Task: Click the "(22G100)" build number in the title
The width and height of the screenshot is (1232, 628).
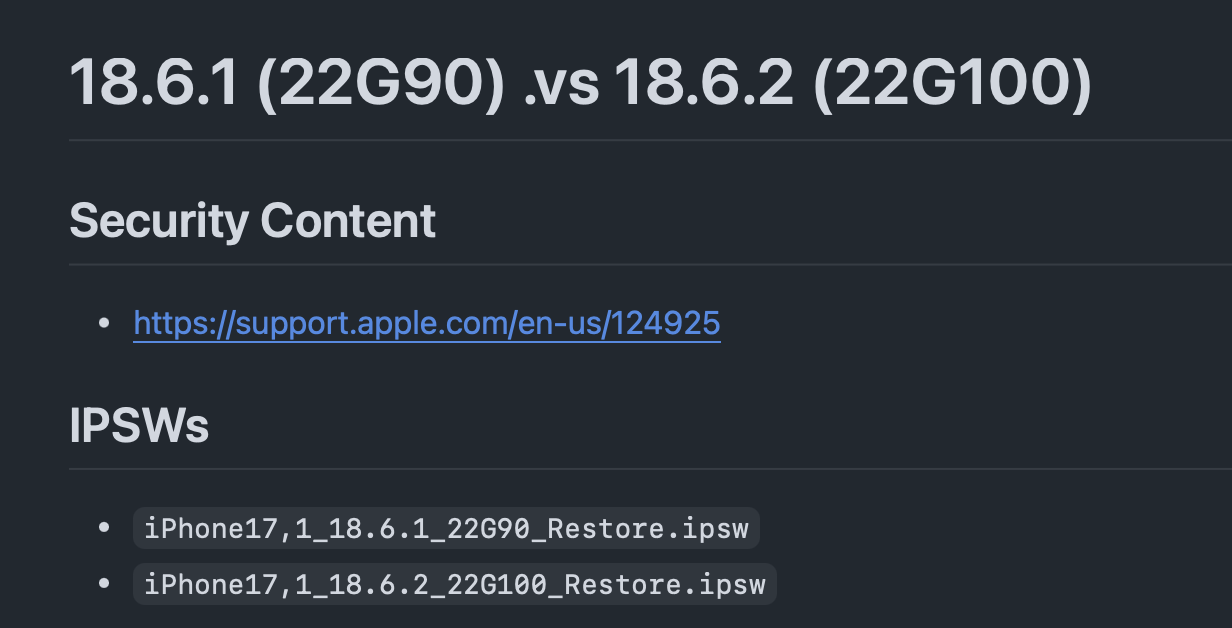Action: click(950, 82)
